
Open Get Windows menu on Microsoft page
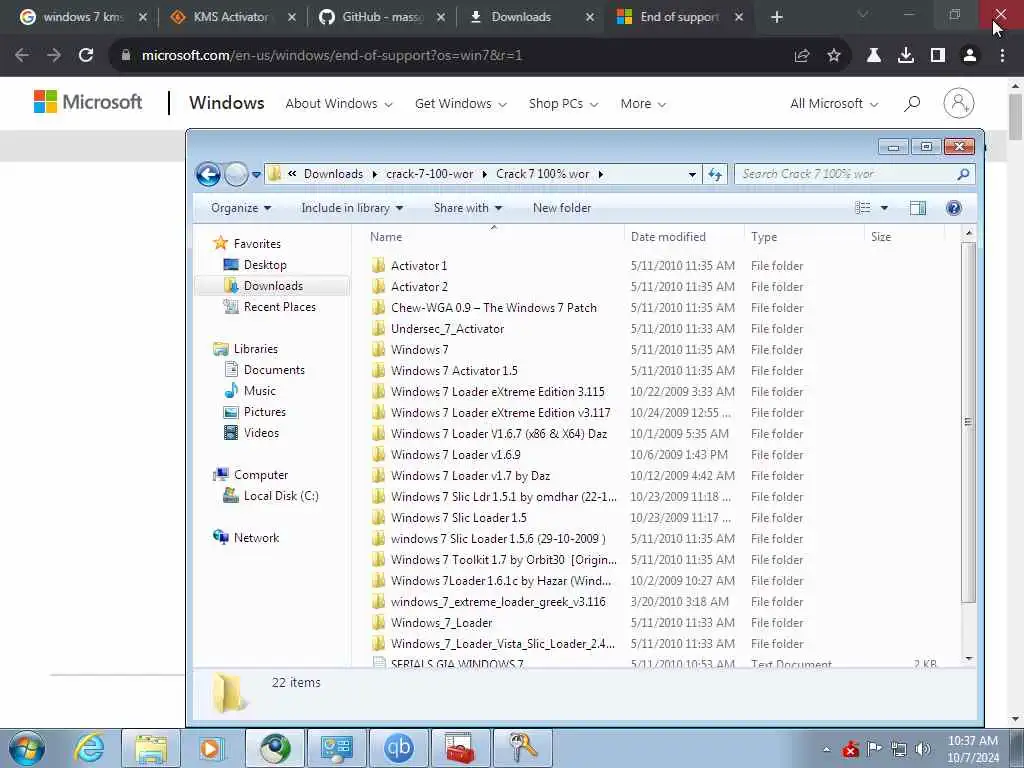coord(460,104)
